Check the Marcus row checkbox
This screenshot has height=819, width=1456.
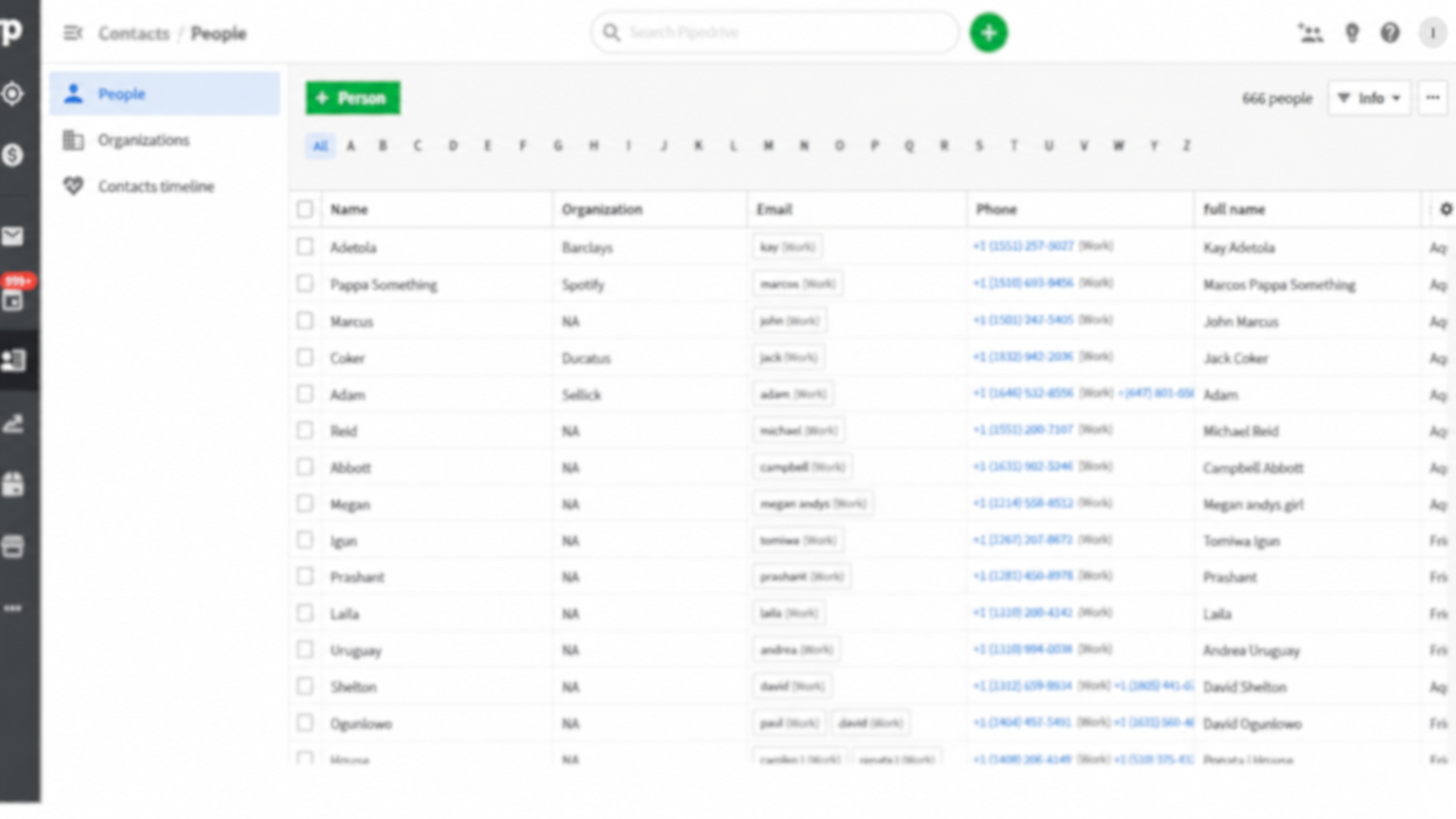305,320
